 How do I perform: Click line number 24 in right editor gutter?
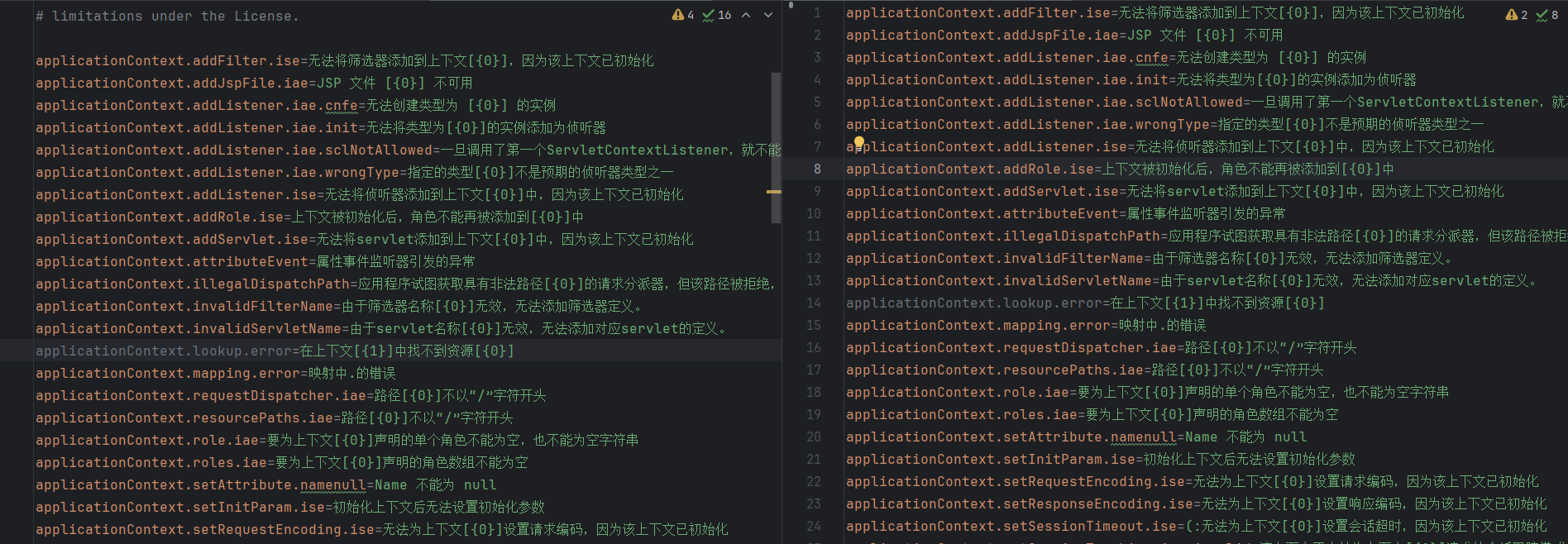pyautogui.click(x=814, y=526)
